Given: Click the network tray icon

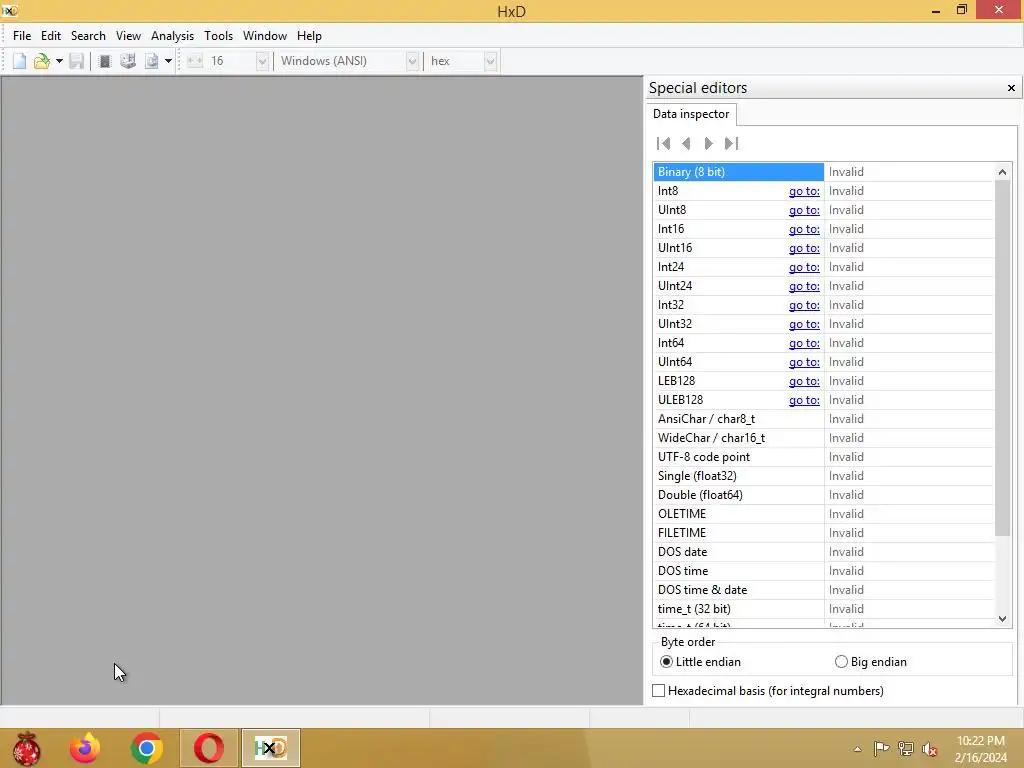Looking at the screenshot, I should 905,748.
